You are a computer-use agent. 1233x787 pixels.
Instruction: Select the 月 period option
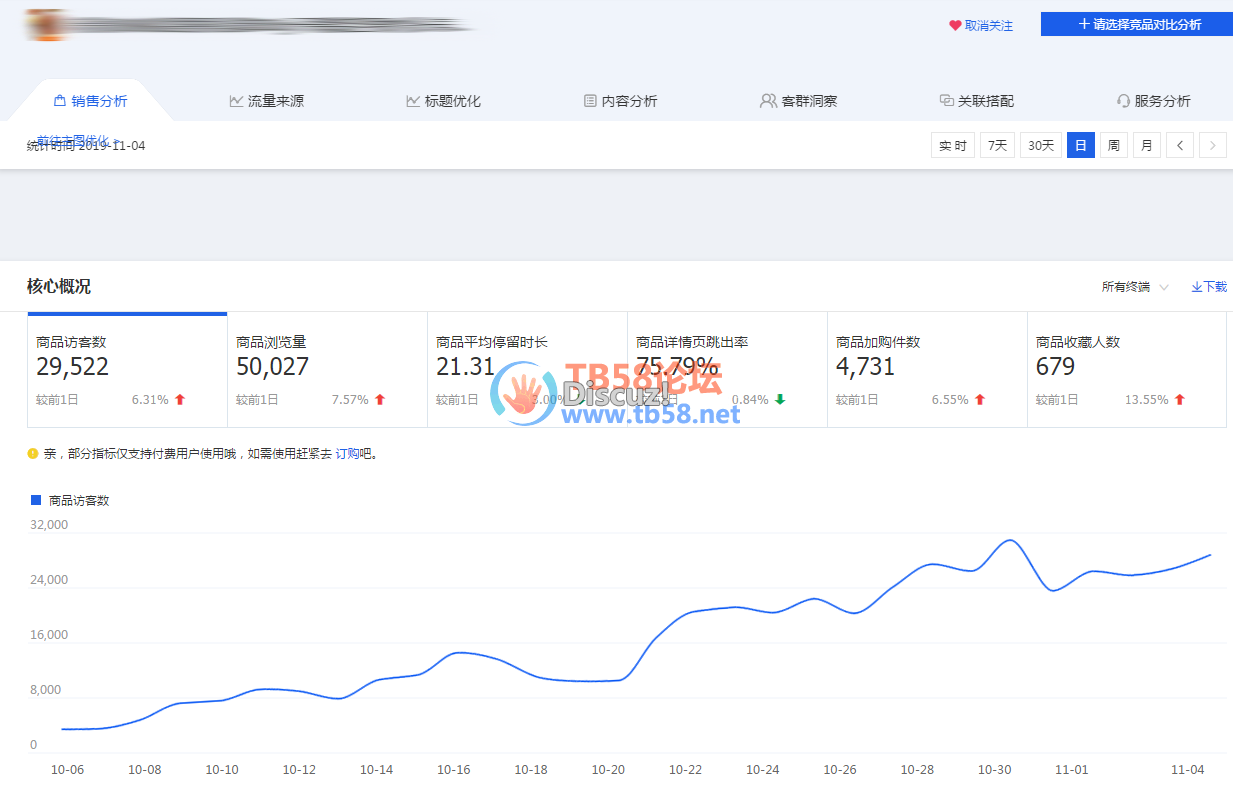(1146, 146)
